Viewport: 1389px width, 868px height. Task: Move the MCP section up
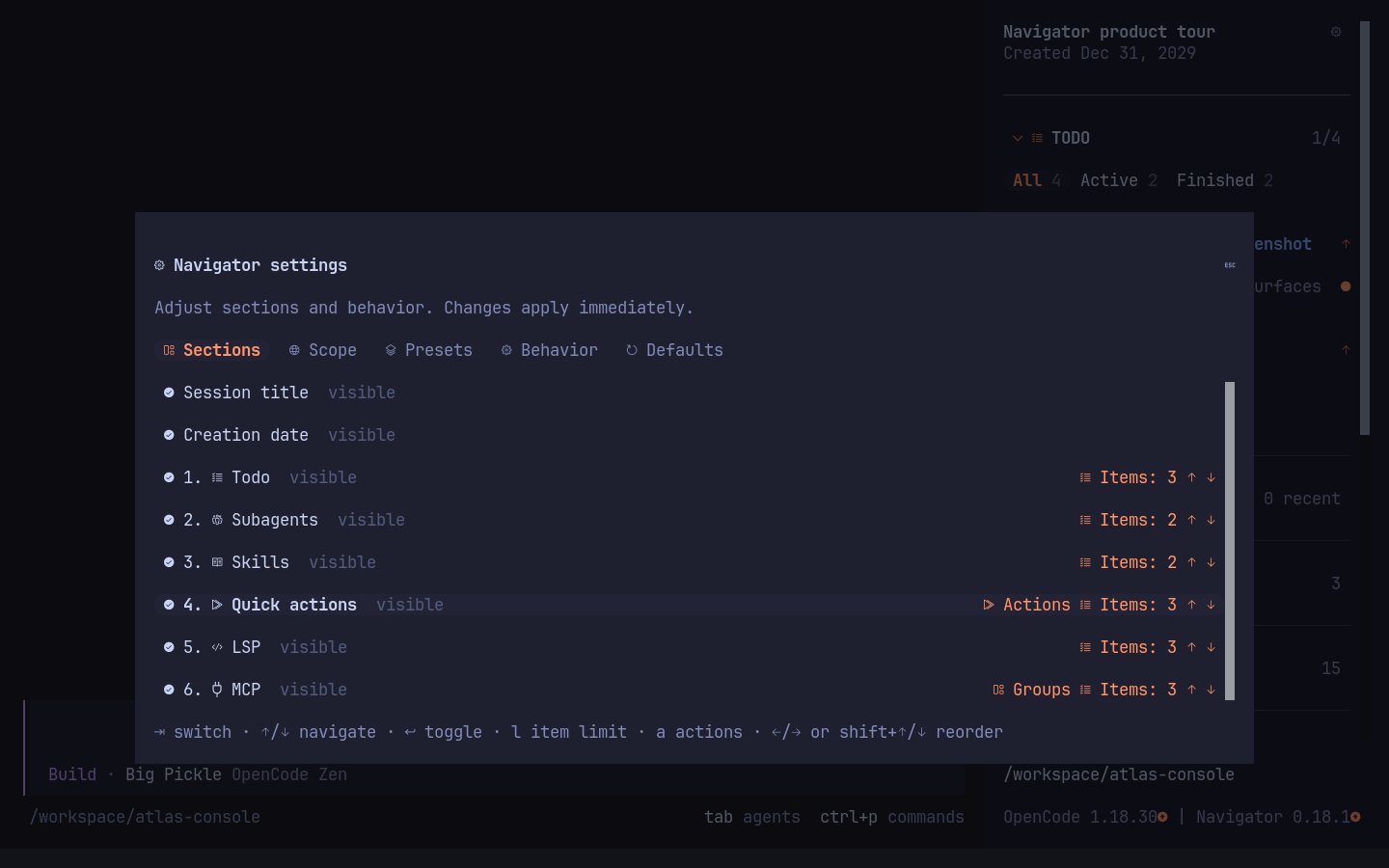pyautogui.click(x=1191, y=690)
